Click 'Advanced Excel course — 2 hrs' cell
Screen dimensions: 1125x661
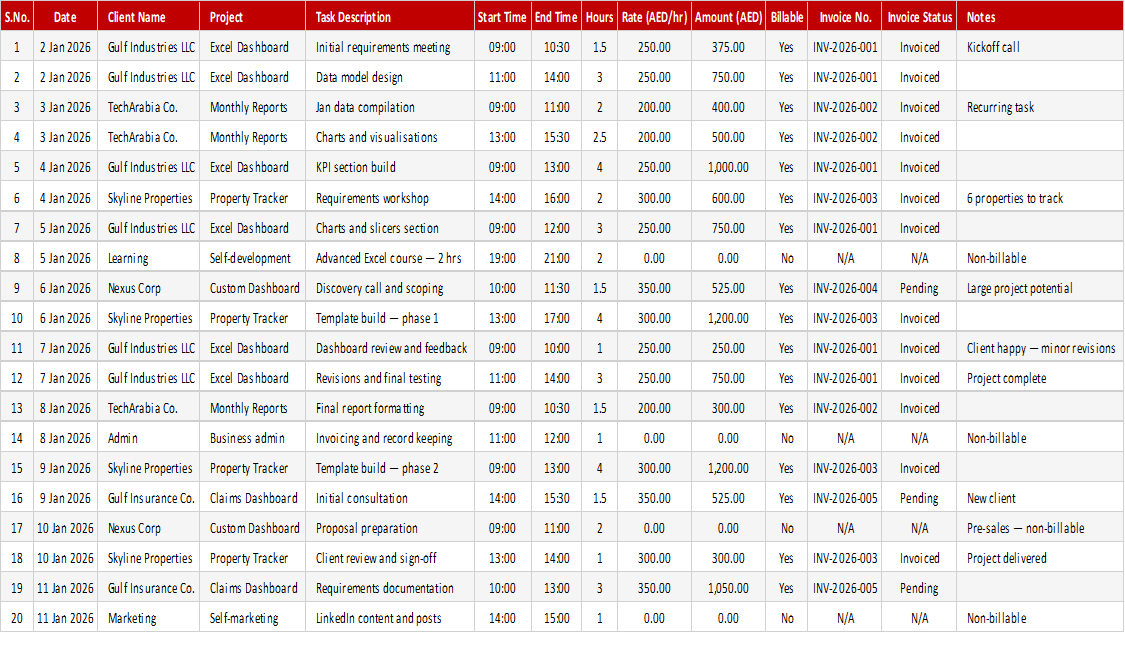[390, 258]
